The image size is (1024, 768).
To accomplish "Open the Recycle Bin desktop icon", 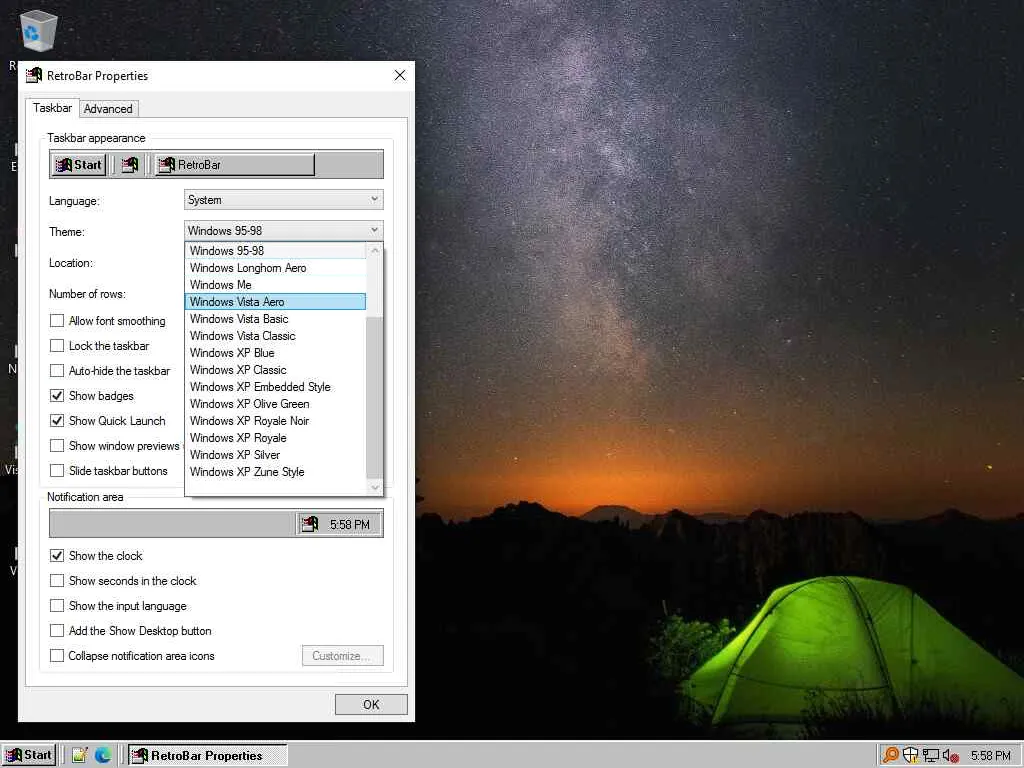I will [x=39, y=31].
